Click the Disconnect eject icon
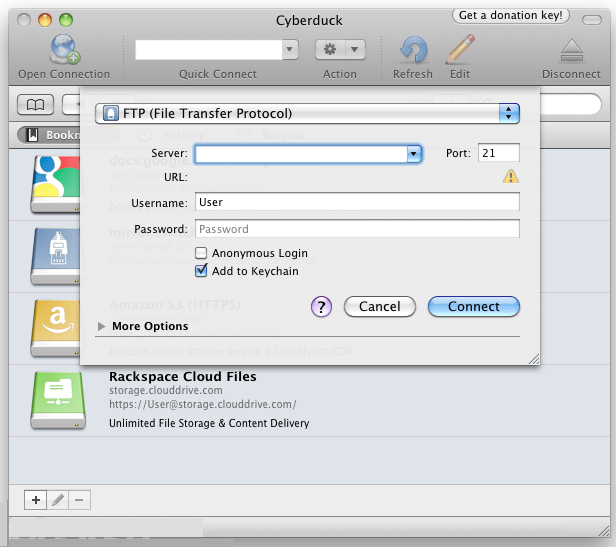616x547 pixels. click(572, 50)
